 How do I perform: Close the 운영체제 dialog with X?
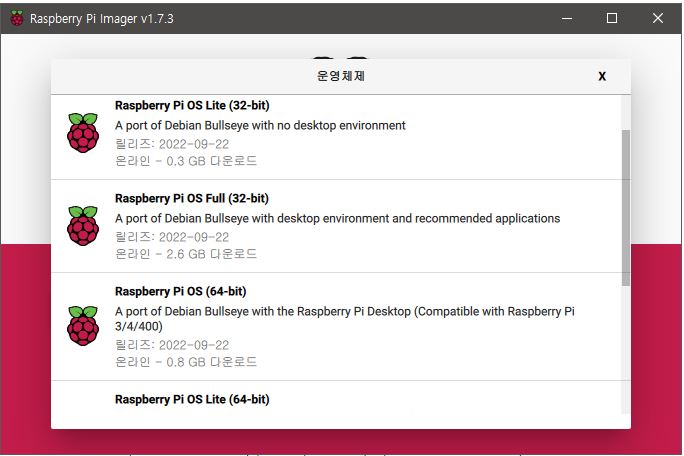point(602,76)
